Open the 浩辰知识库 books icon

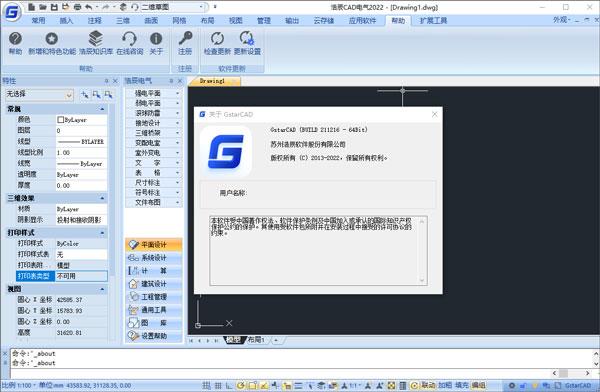(96, 38)
